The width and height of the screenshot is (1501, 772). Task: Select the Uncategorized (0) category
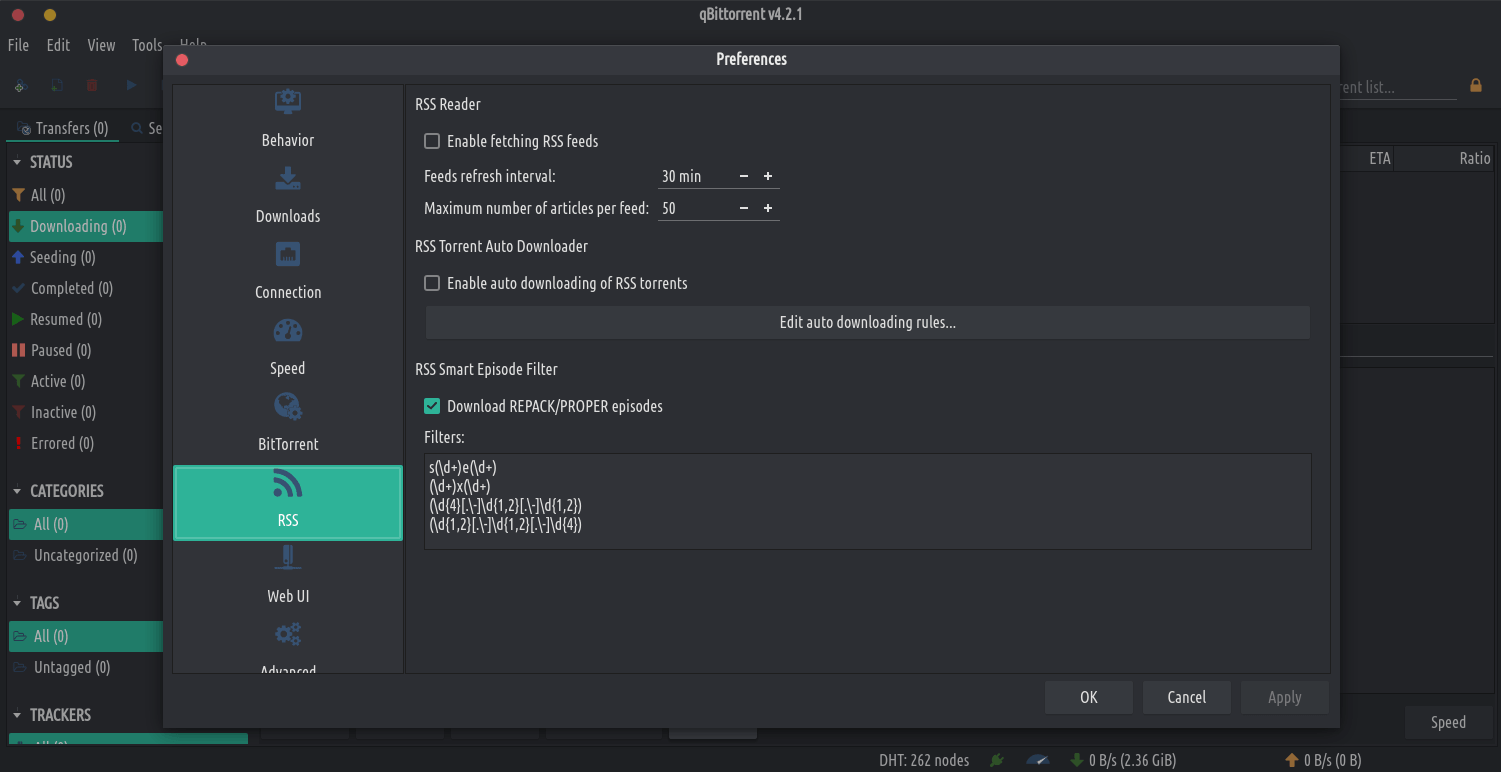[x=86, y=555]
